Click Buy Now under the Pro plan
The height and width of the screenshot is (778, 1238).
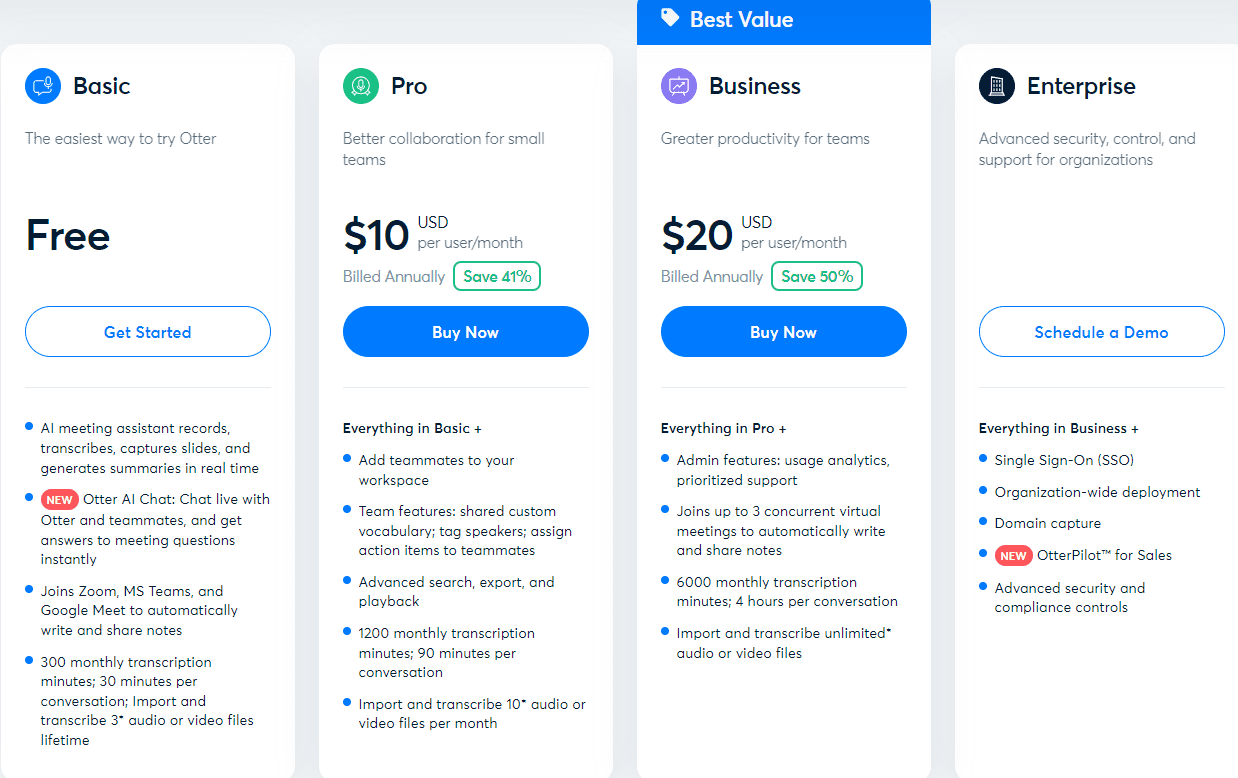[466, 332]
